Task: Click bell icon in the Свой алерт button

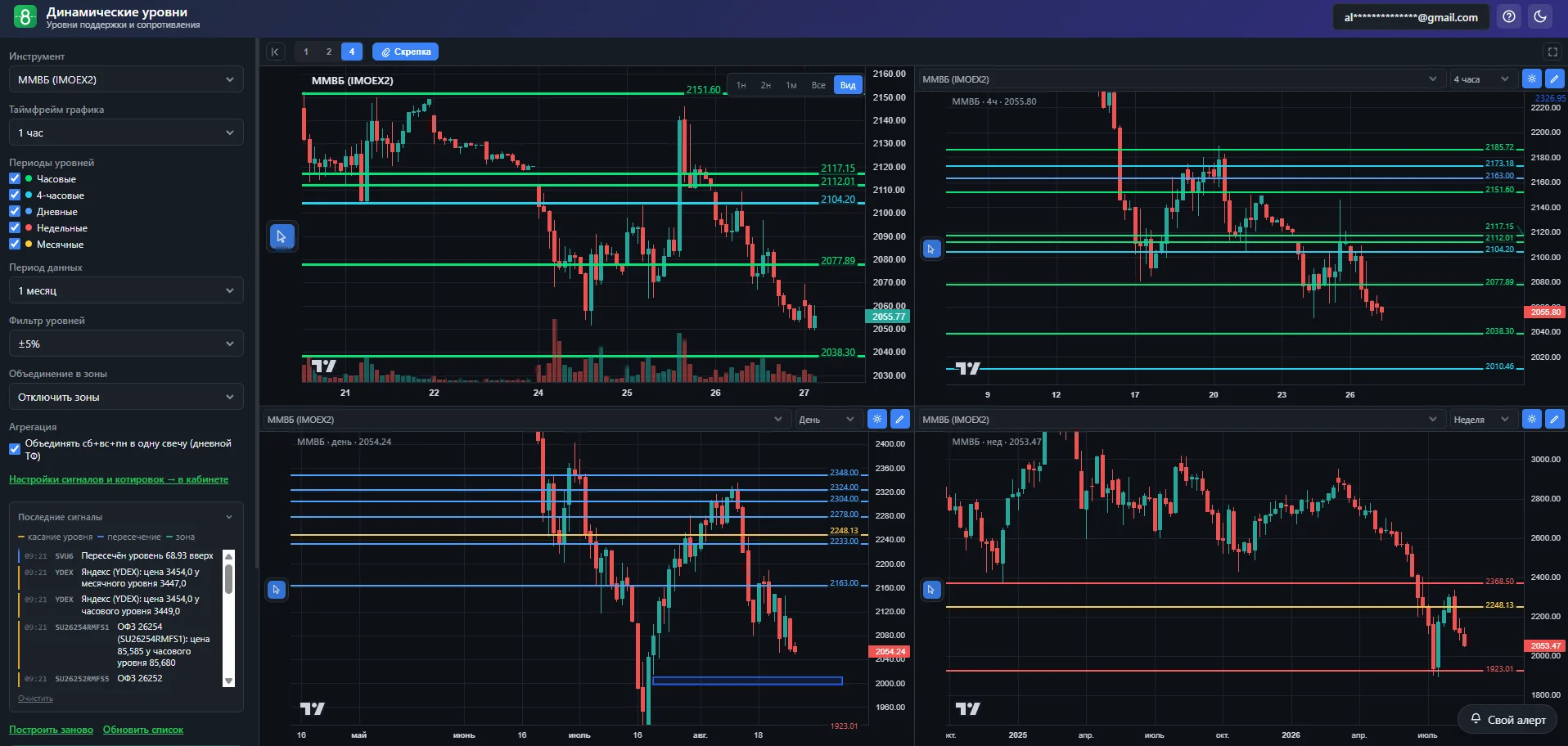Action: coord(1476,719)
